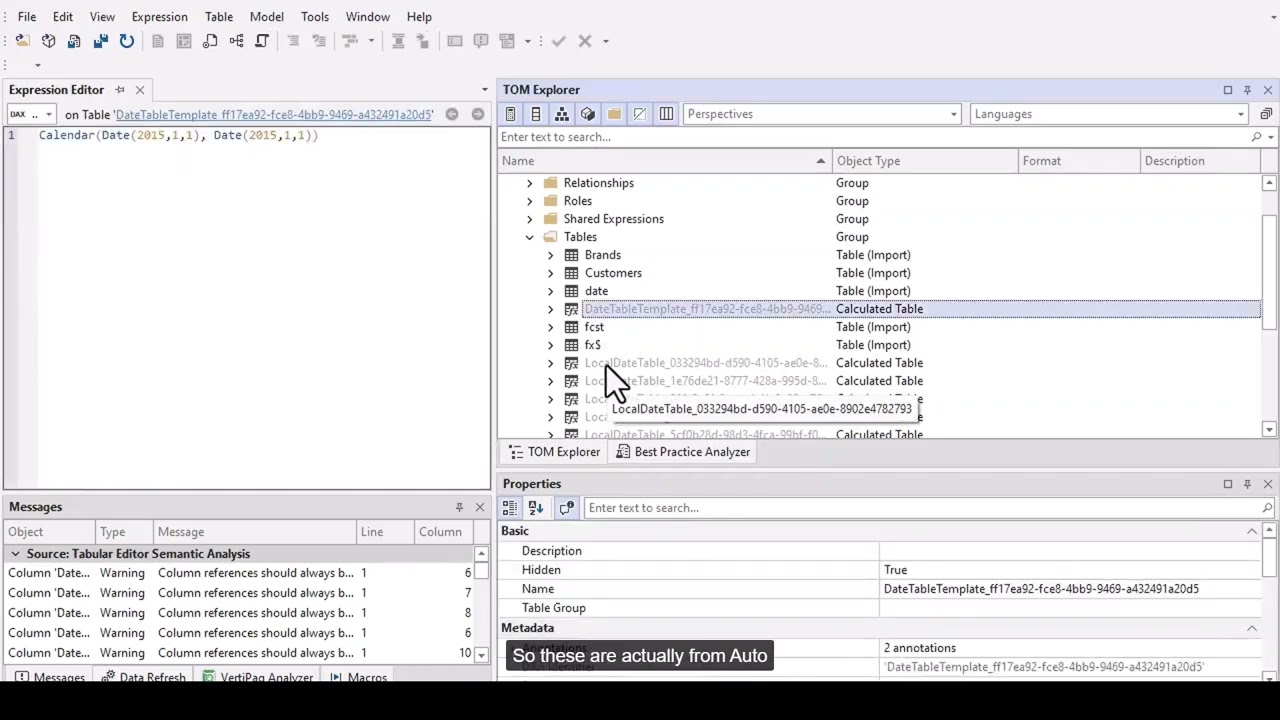1280x720 pixels.
Task: Click the grey X cancel changes icon
Action: tap(585, 41)
